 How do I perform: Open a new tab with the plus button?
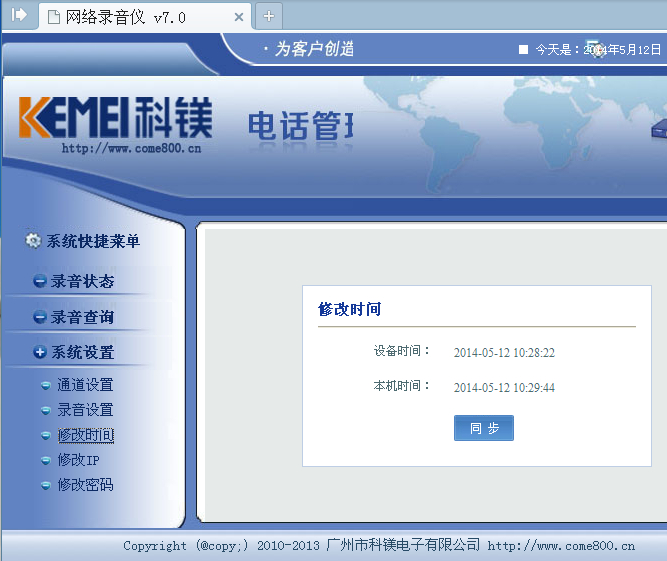click(268, 16)
